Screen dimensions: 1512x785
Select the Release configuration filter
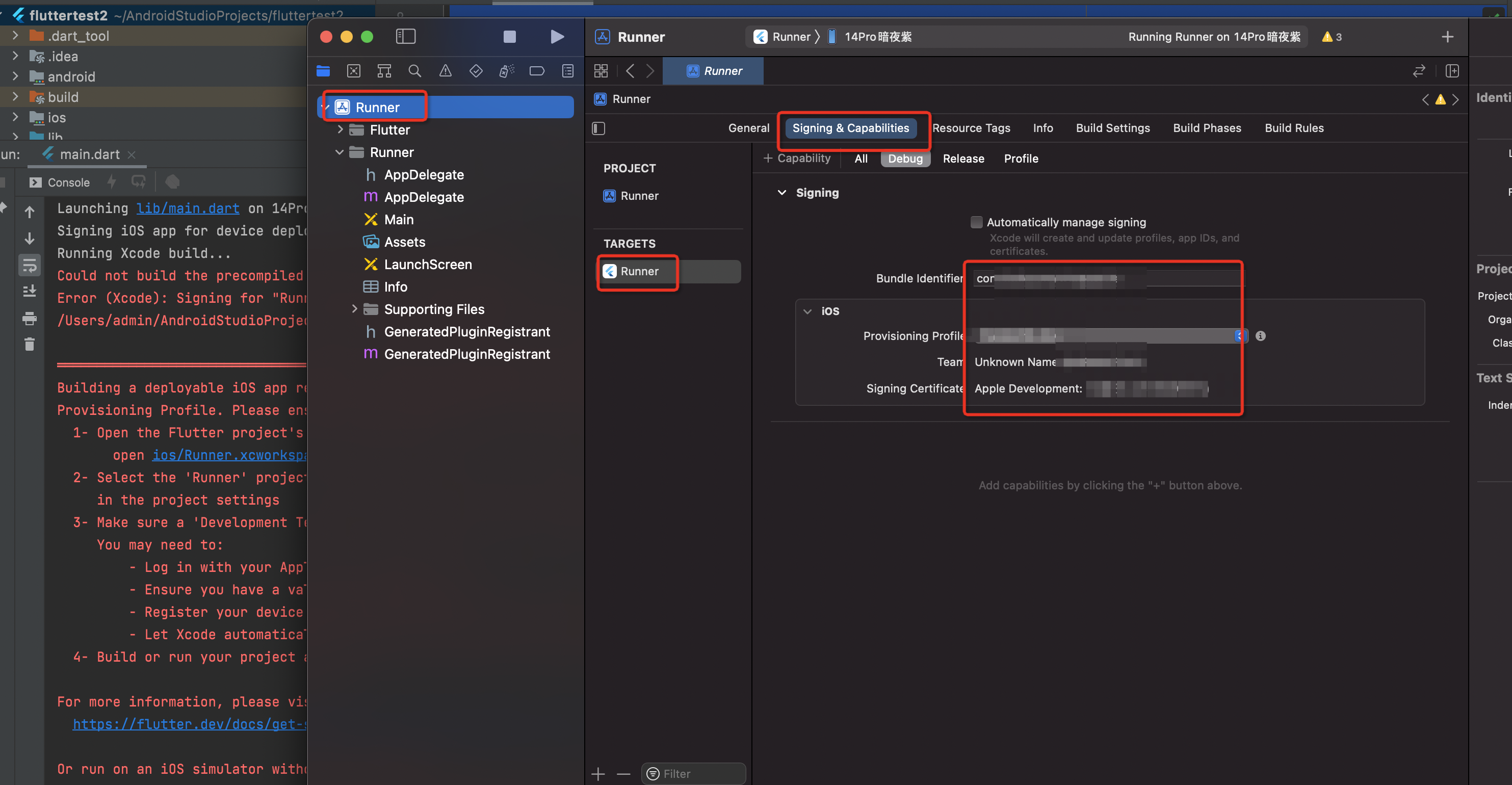pos(963,159)
